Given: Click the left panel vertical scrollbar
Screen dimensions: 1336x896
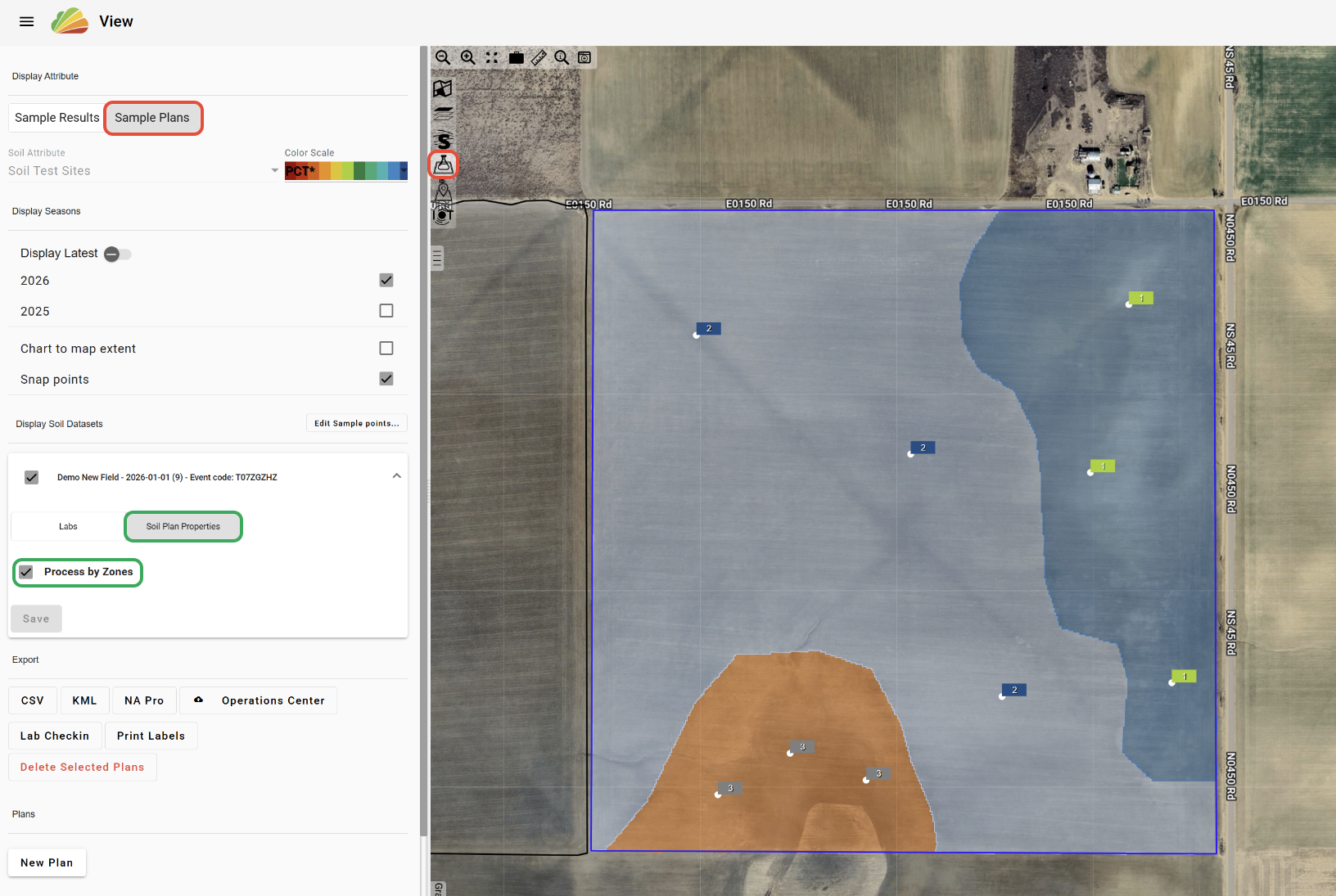Looking at the screenshot, I should click(423, 442).
